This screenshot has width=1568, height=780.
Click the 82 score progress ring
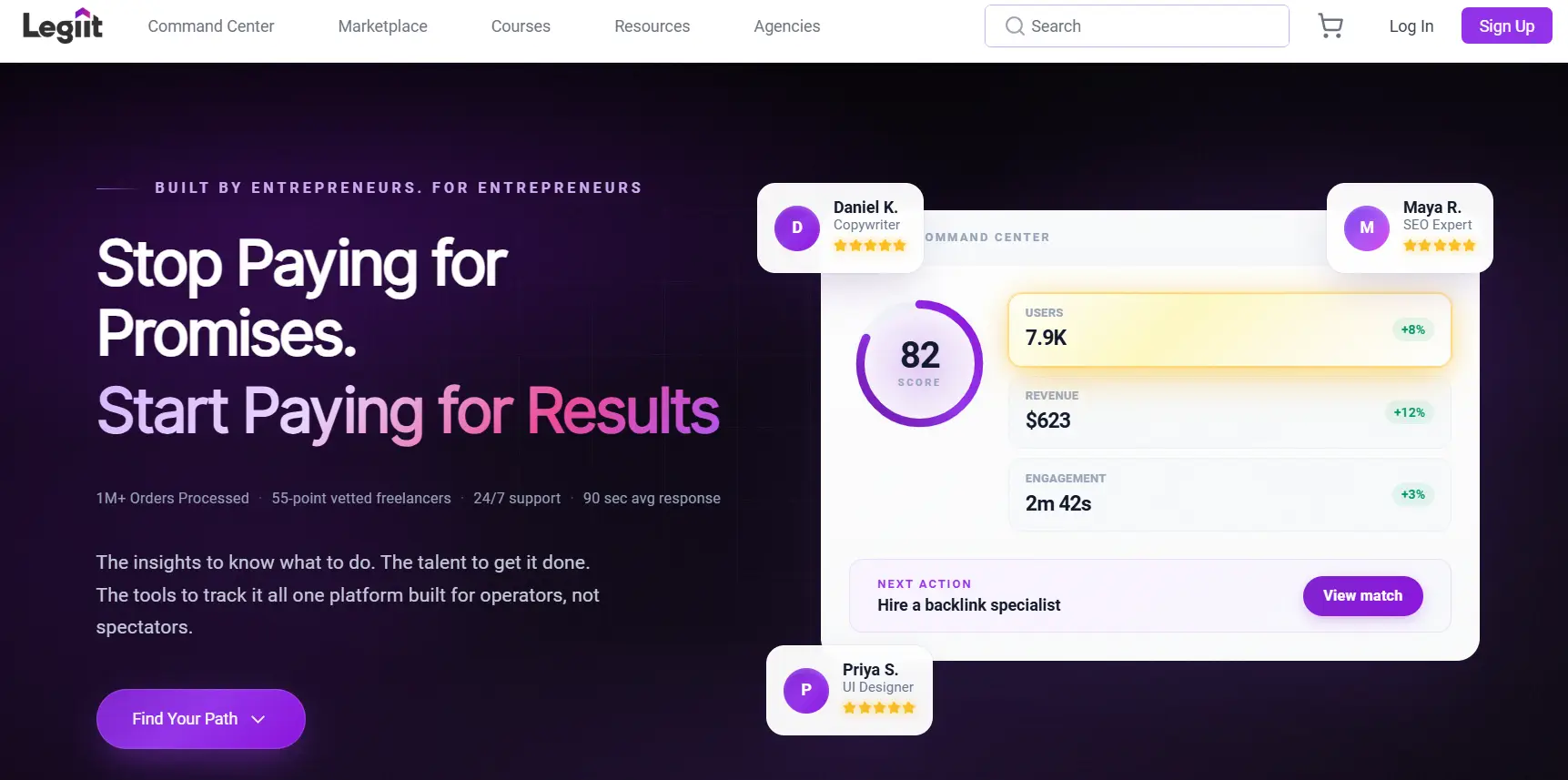(920, 364)
